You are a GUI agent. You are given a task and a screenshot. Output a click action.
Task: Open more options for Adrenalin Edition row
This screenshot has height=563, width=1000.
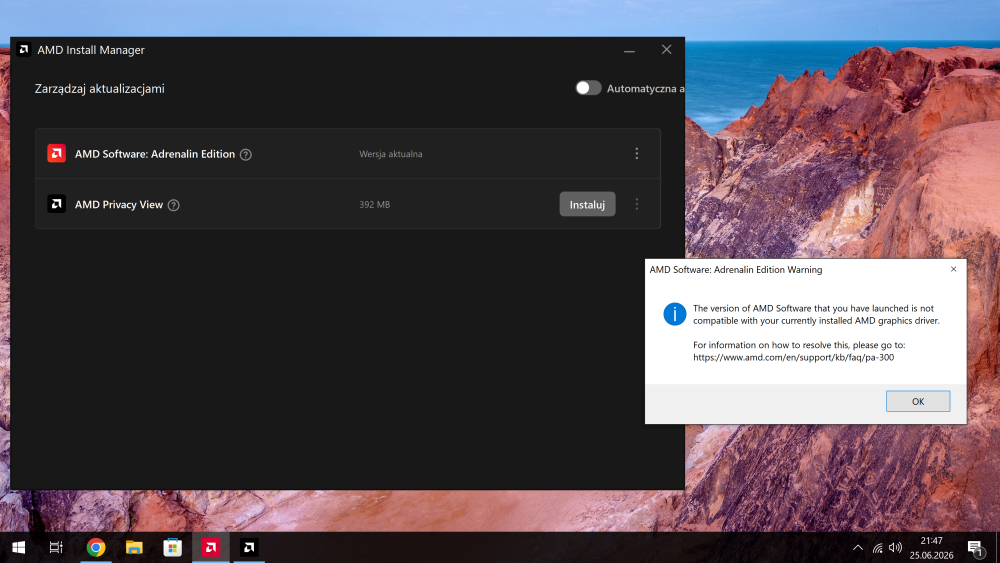(x=636, y=154)
